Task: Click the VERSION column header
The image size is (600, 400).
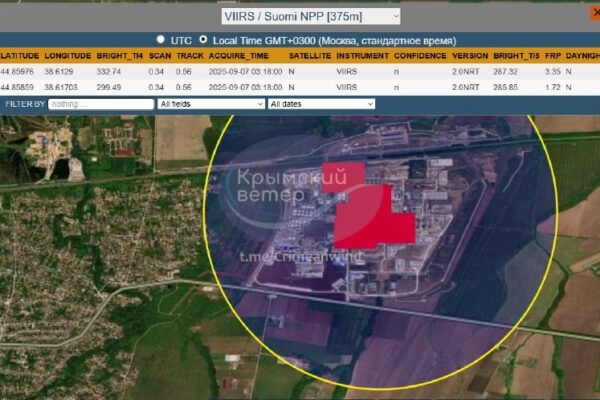Action: pos(470,56)
